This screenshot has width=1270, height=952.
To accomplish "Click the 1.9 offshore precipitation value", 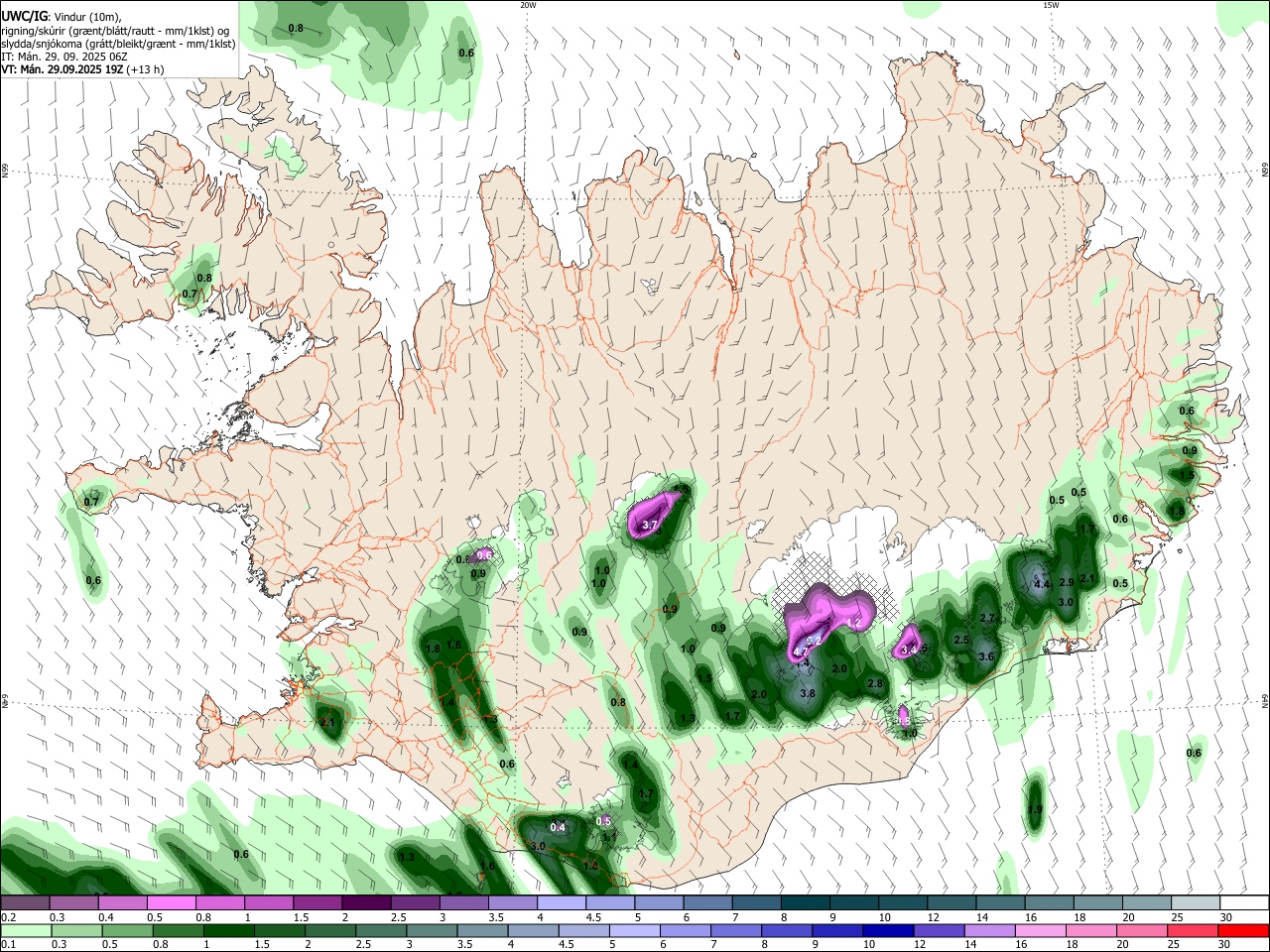I will (x=1035, y=809).
